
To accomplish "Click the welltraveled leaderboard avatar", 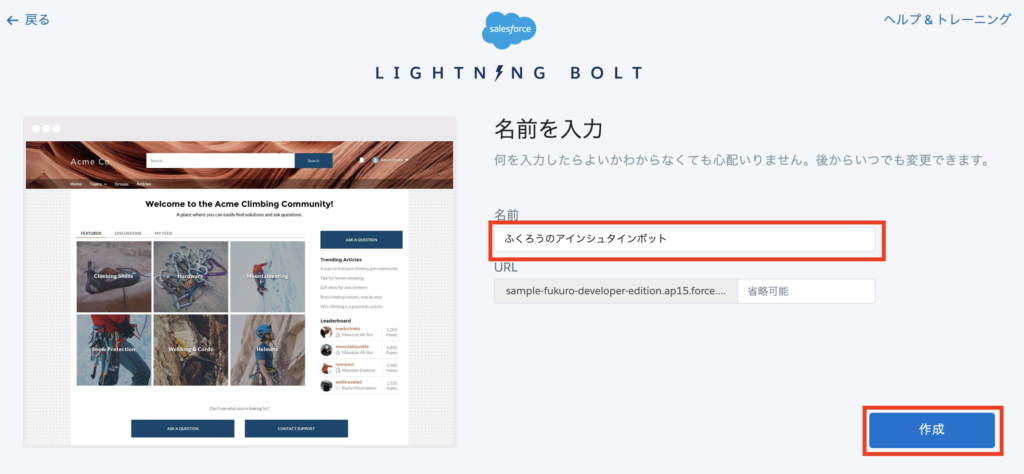I will (327, 385).
